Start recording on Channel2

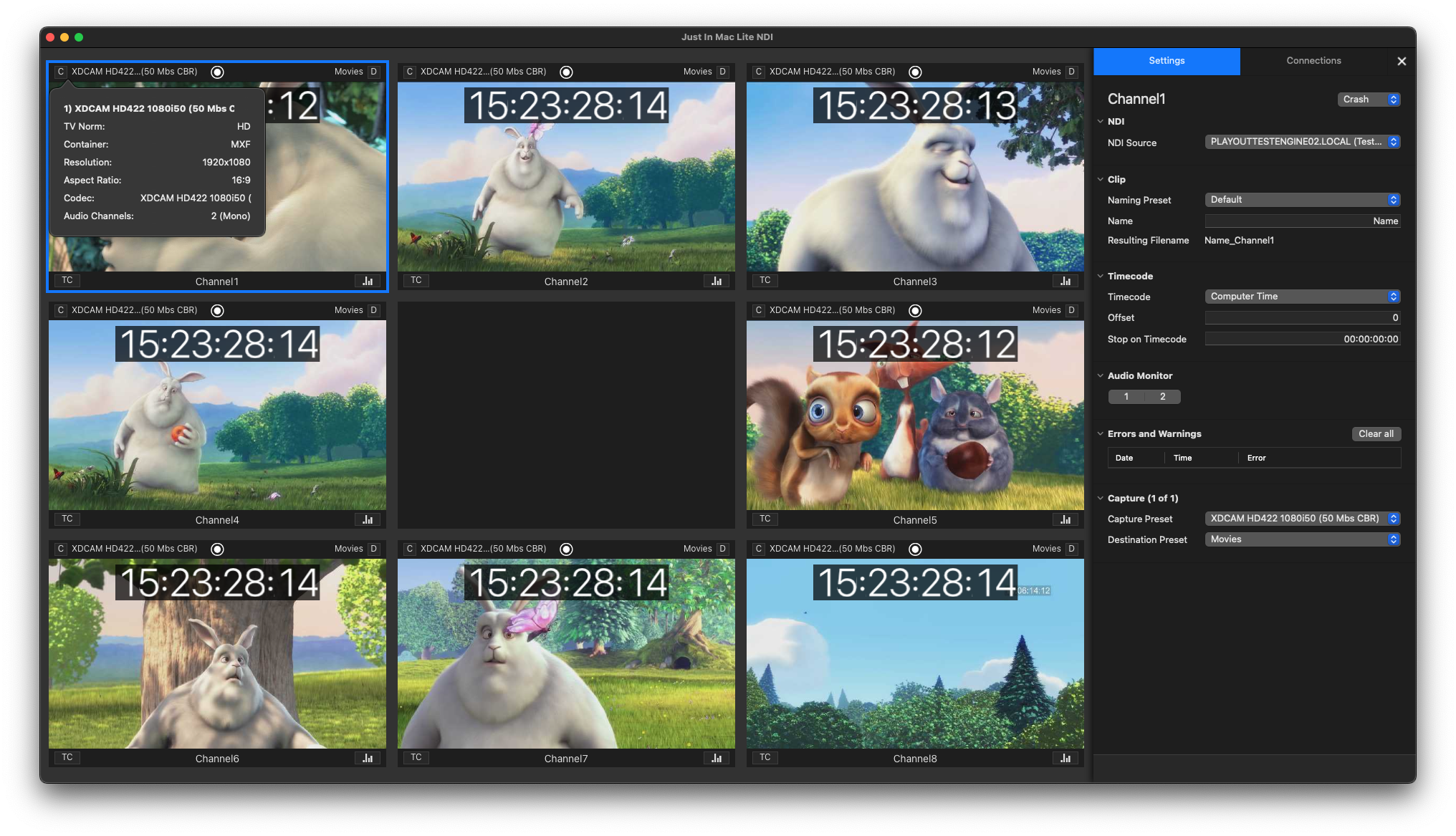tap(566, 72)
